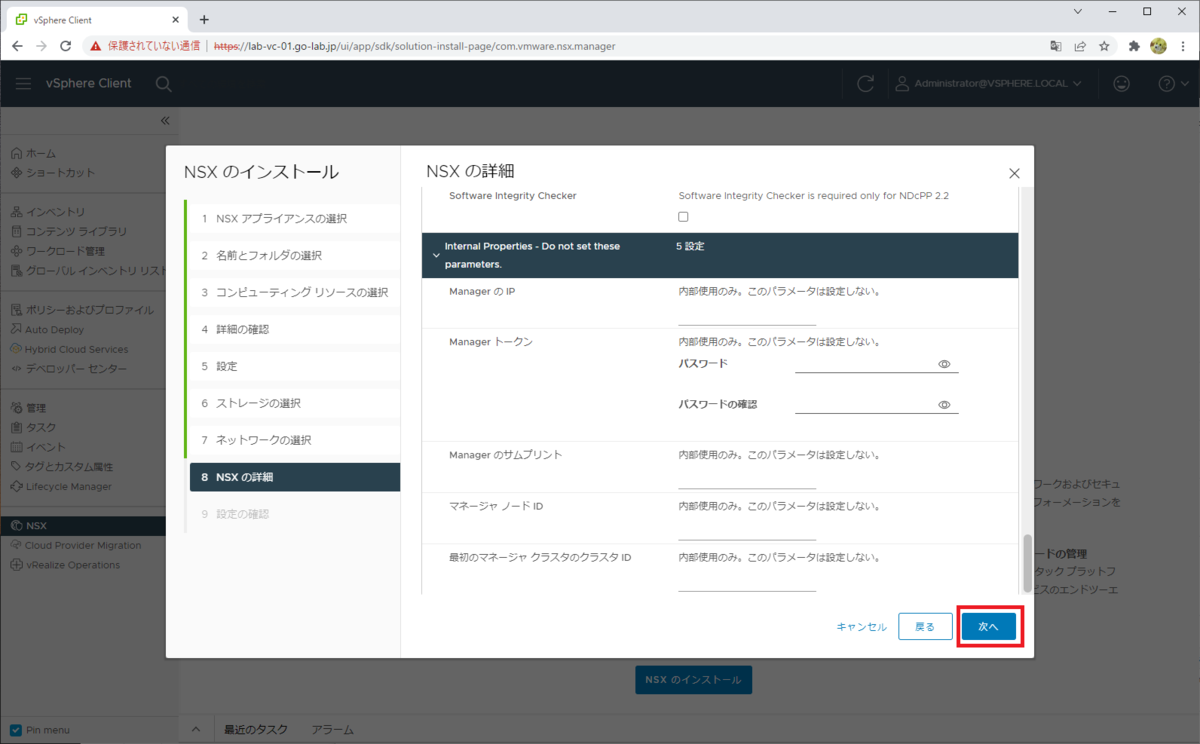Click the 最初のマネージャ クラスタのクラスタ ID input field

pyautogui.click(x=747, y=581)
